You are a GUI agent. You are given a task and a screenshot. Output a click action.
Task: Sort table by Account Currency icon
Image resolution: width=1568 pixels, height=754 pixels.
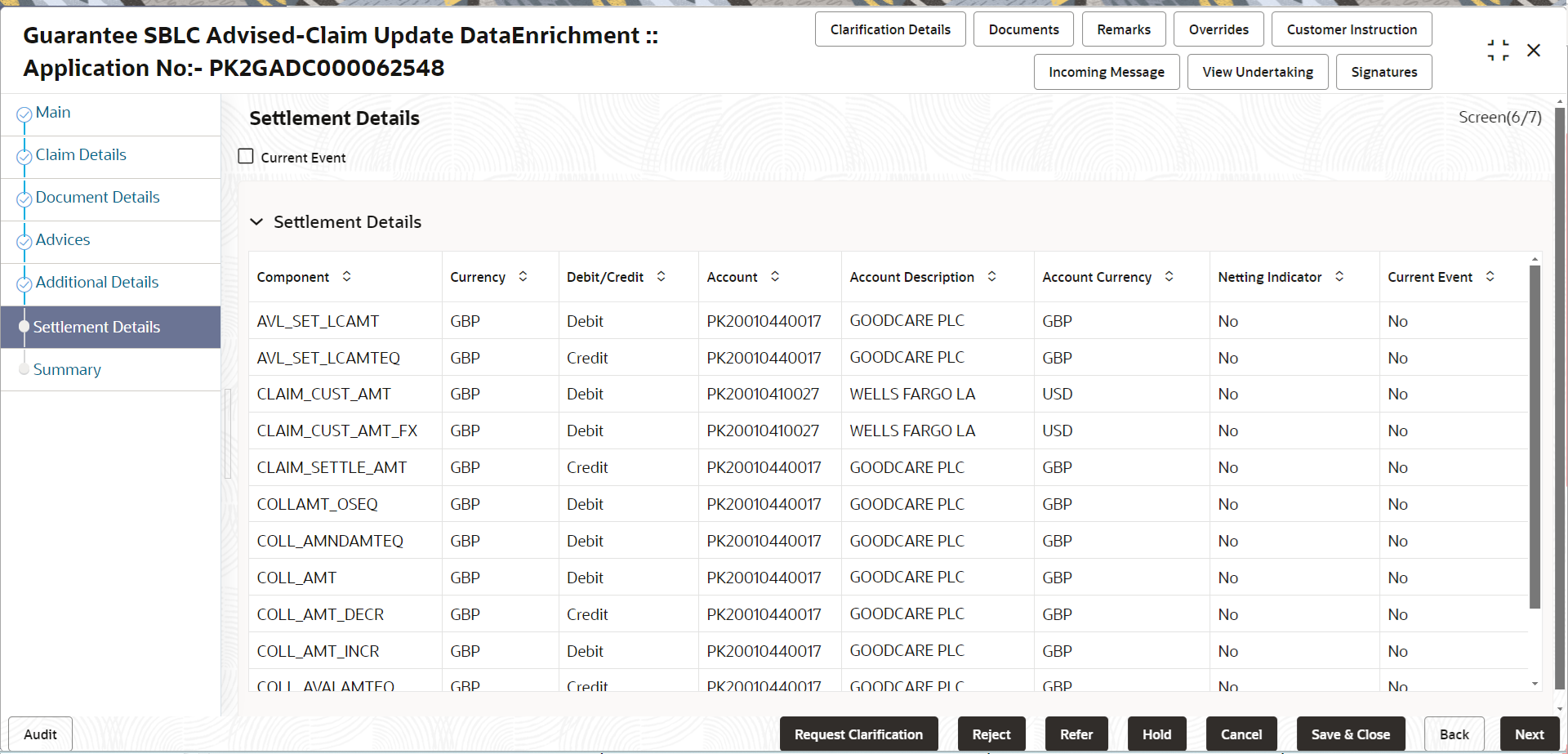1169,277
